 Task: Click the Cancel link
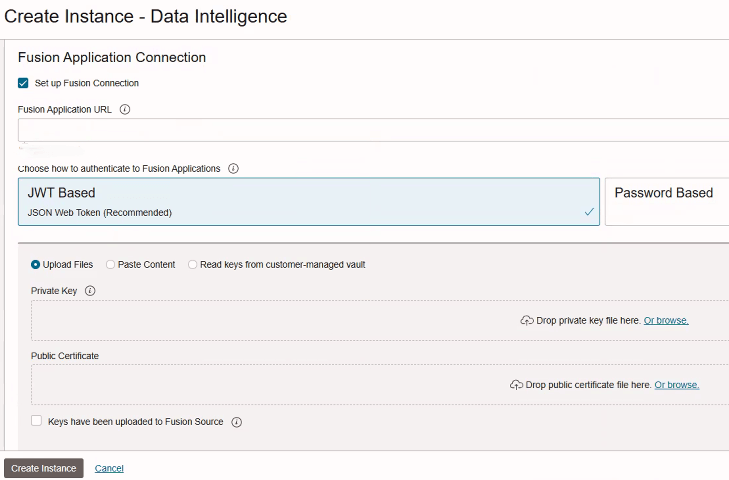[109, 468]
